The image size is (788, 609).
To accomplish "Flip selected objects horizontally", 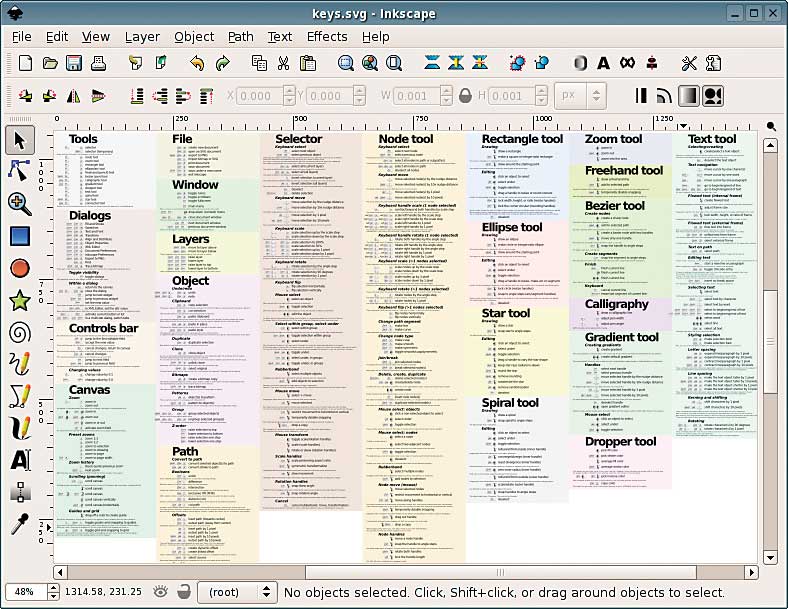I will coord(73,95).
